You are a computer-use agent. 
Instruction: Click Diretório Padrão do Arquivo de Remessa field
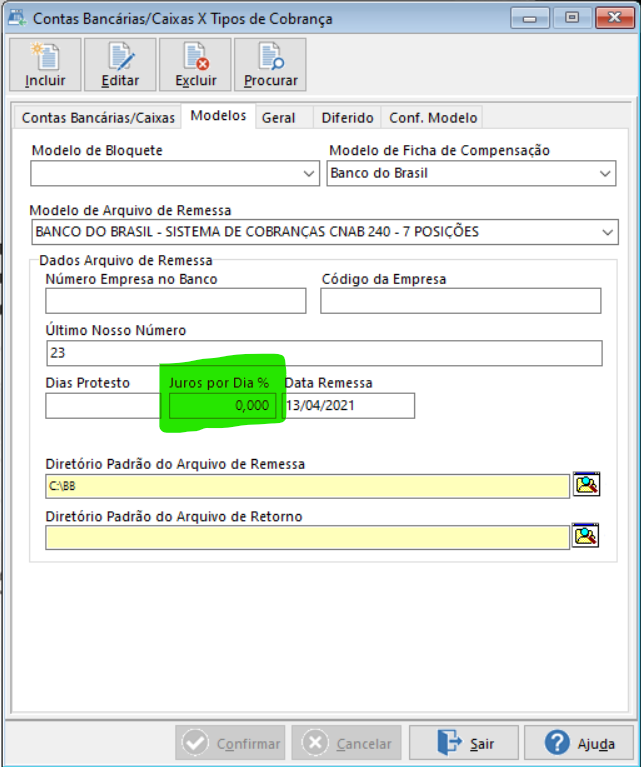pyautogui.click(x=307, y=486)
